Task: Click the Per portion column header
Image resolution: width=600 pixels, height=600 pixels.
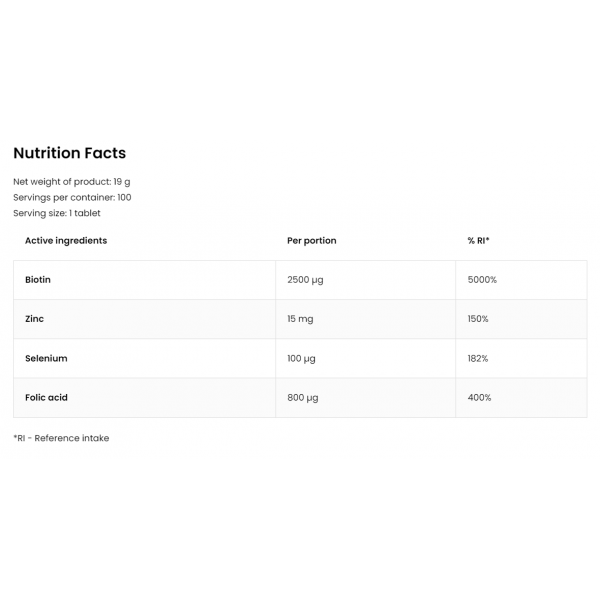Action: click(311, 241)
